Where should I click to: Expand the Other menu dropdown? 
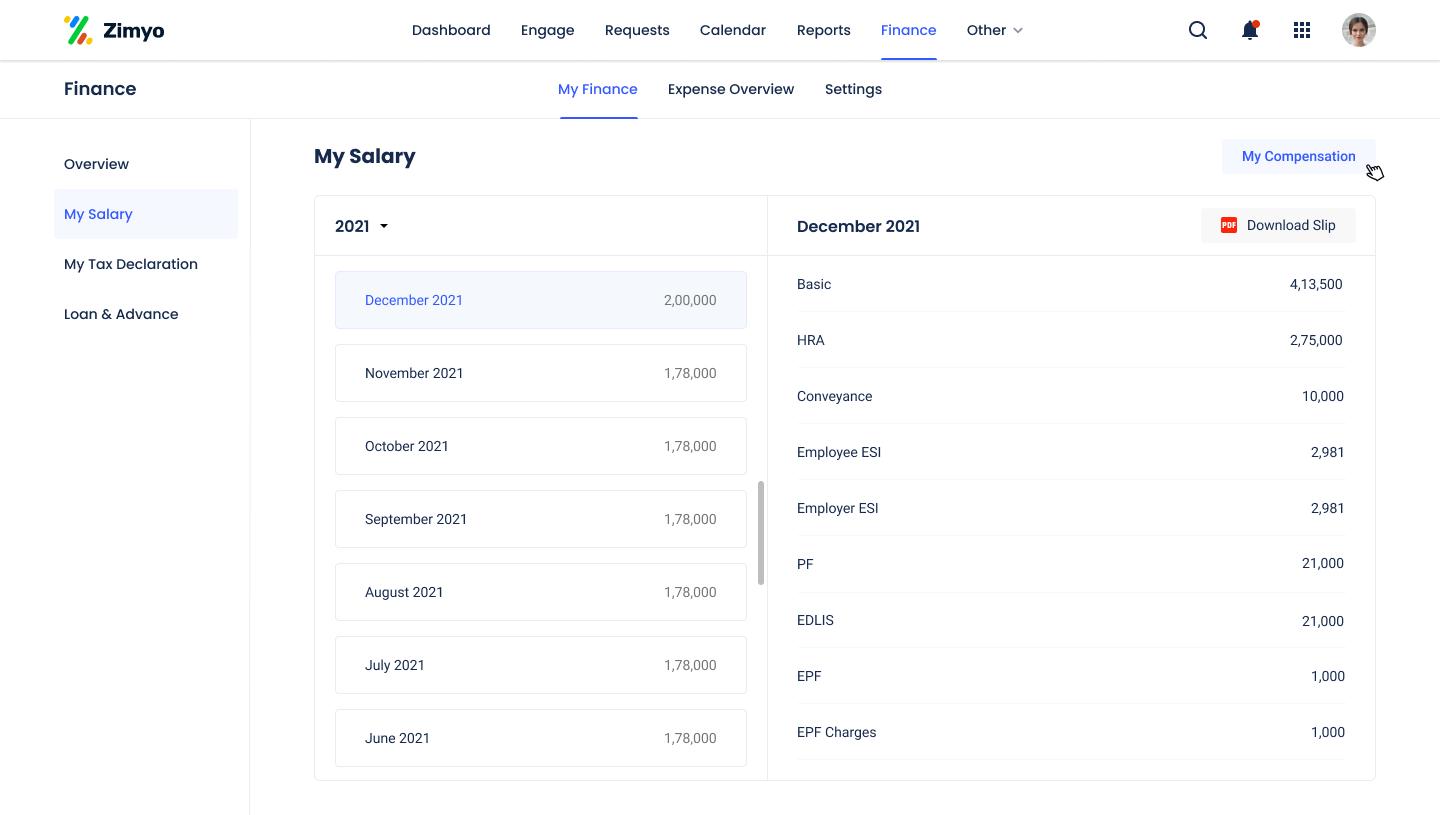(994, 30)
